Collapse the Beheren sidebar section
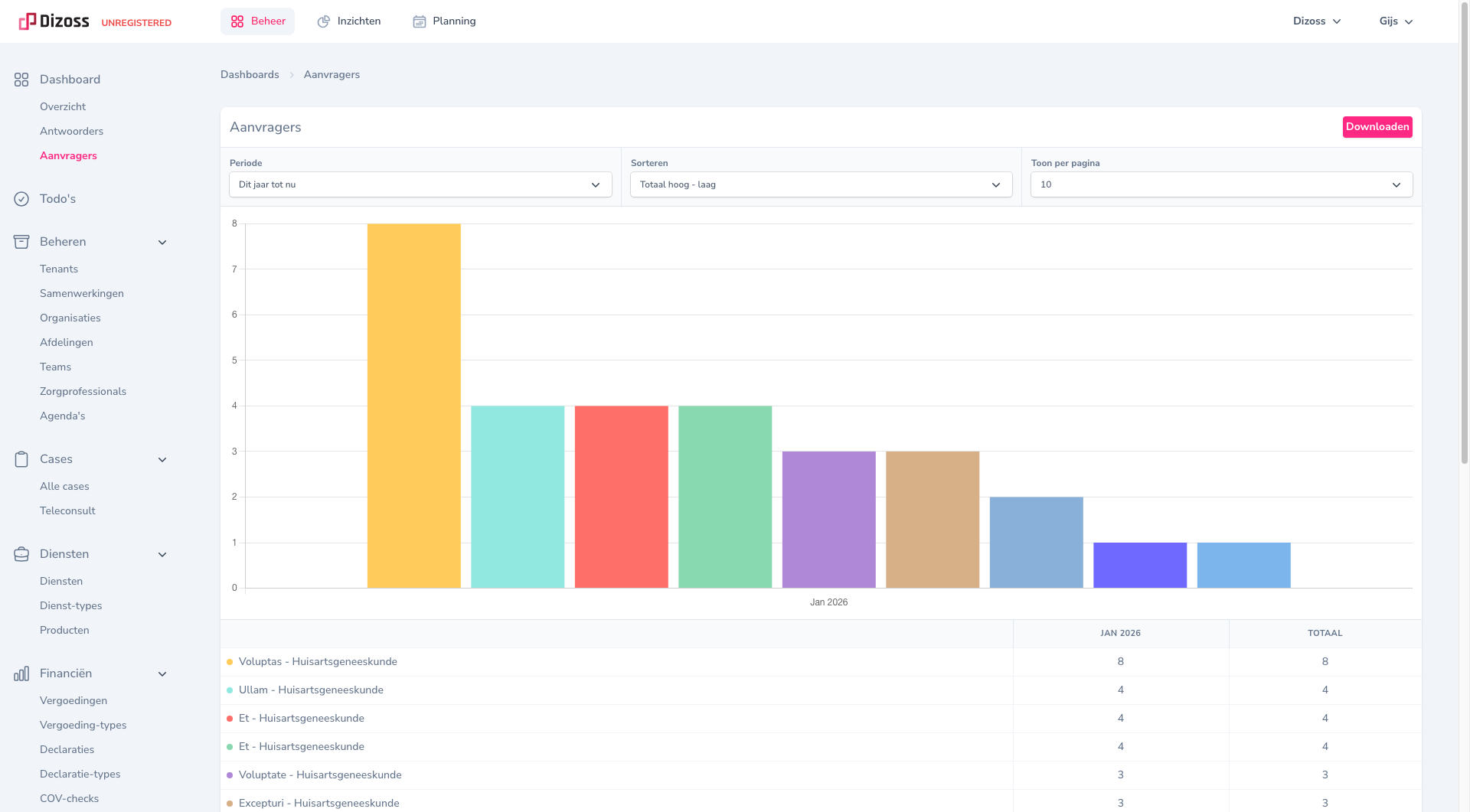1470x812 pixels. click(x=162, y=243)
